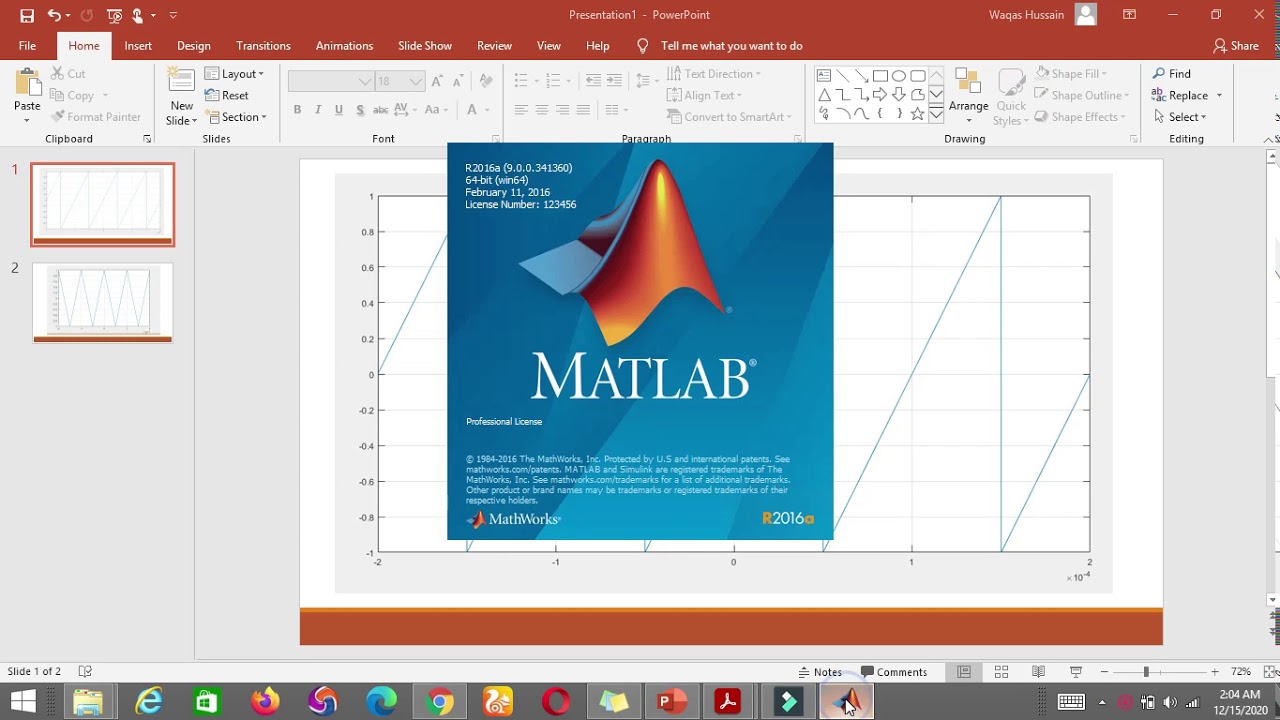Select slide 2 thumbnail
This screenshot has height=720, width=1280.
102,303
